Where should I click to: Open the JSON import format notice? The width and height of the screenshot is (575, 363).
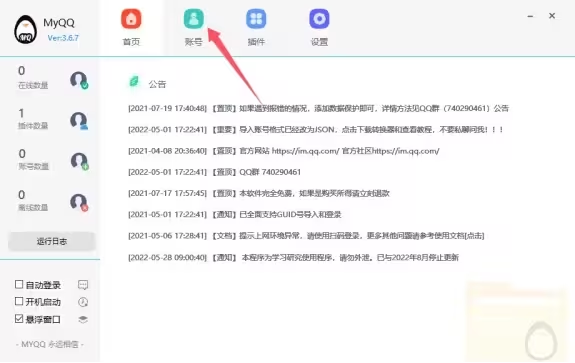(316, 130)
